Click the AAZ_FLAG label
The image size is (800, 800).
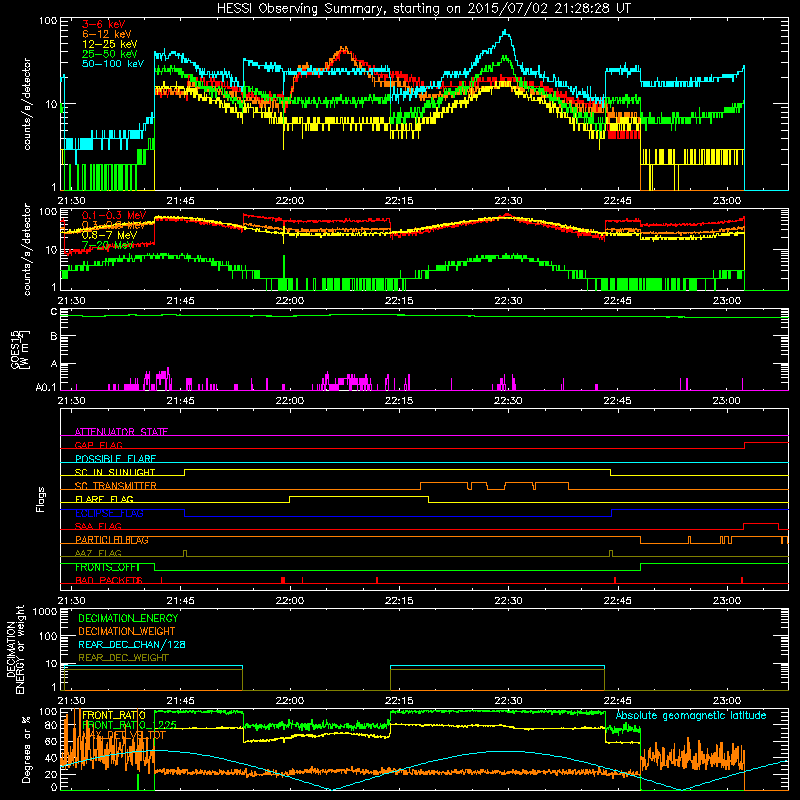click(98, 553)
